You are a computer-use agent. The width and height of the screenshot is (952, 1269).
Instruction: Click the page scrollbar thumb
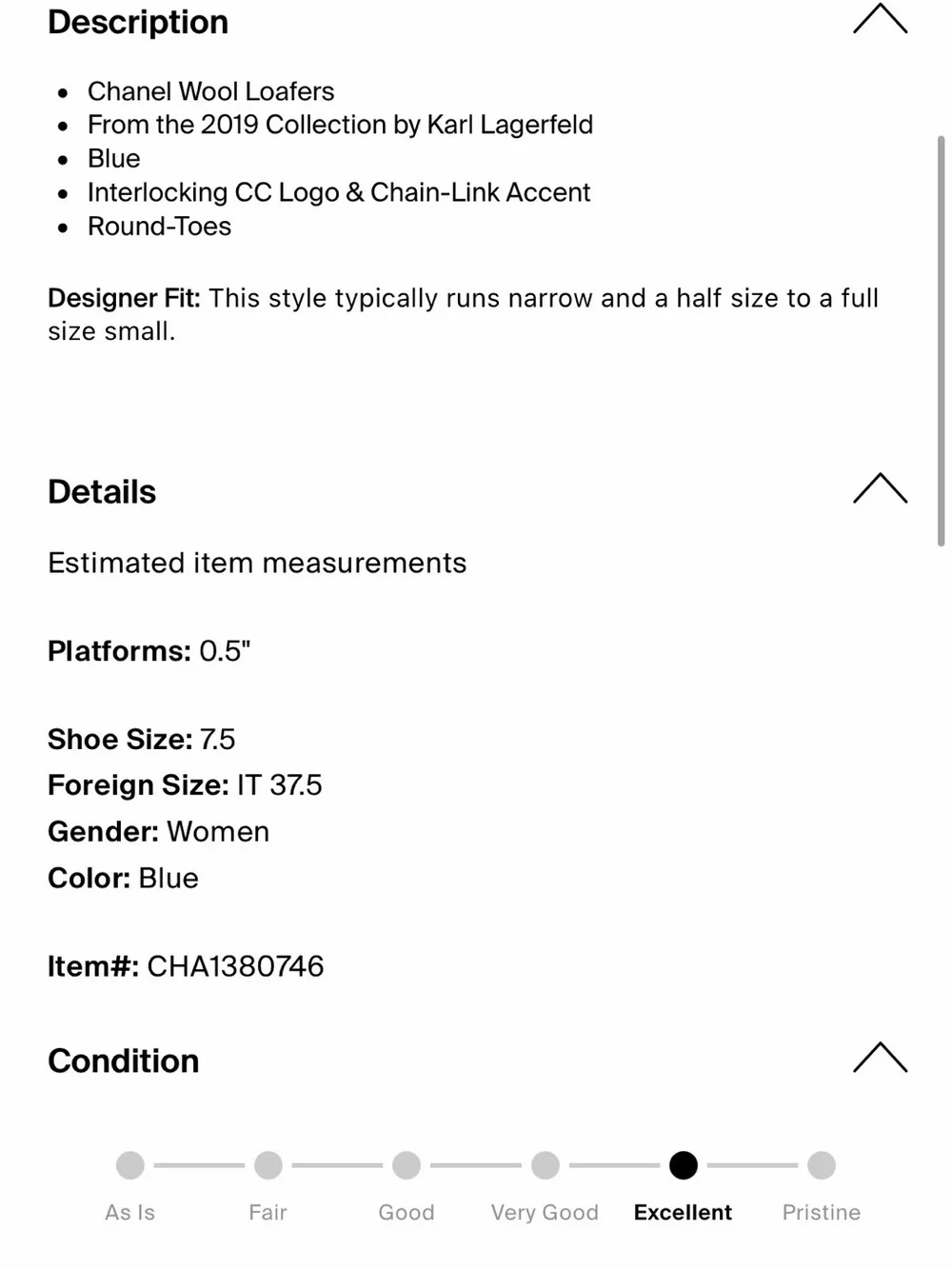pos(942,341)
